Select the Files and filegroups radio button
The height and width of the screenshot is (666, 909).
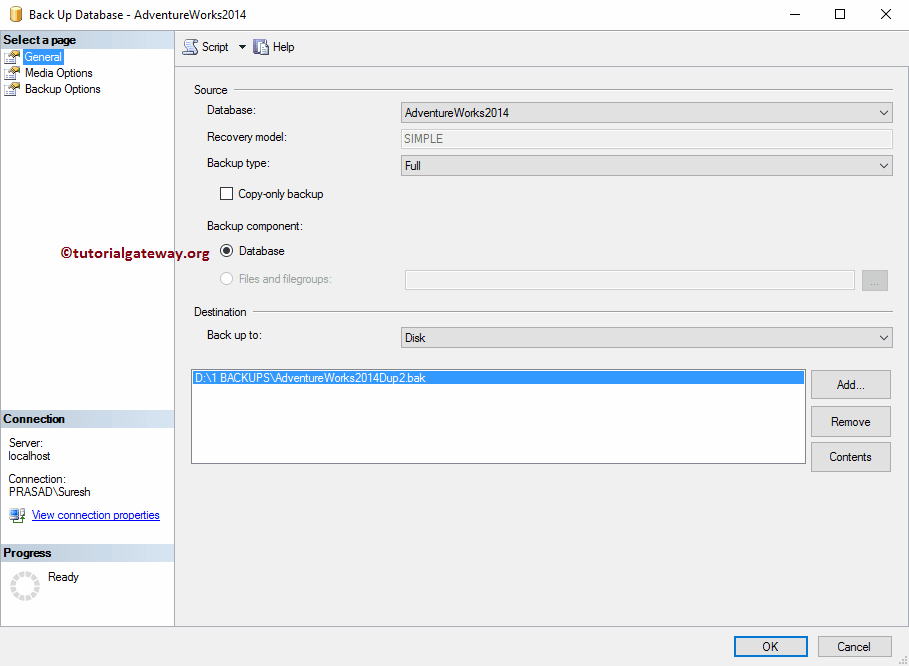[x=227, y=279]
